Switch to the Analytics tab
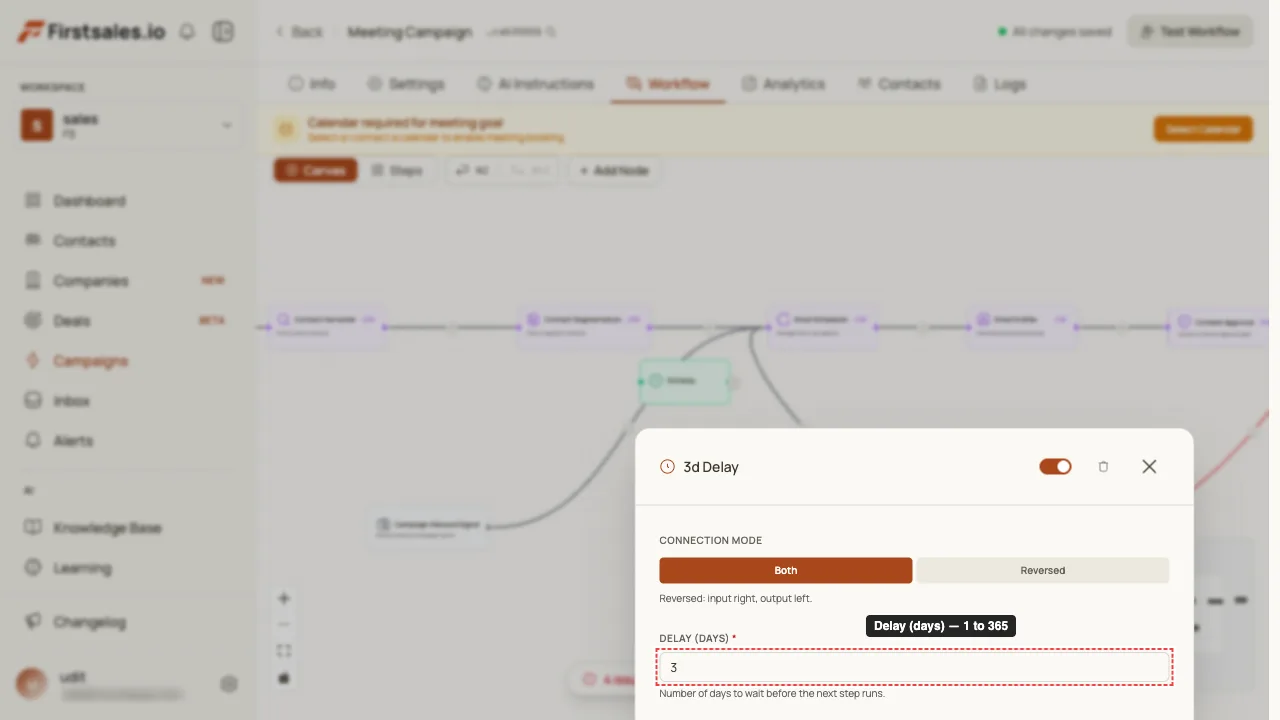This screenshot has width=1280, height=720. (x=783, y=84)
